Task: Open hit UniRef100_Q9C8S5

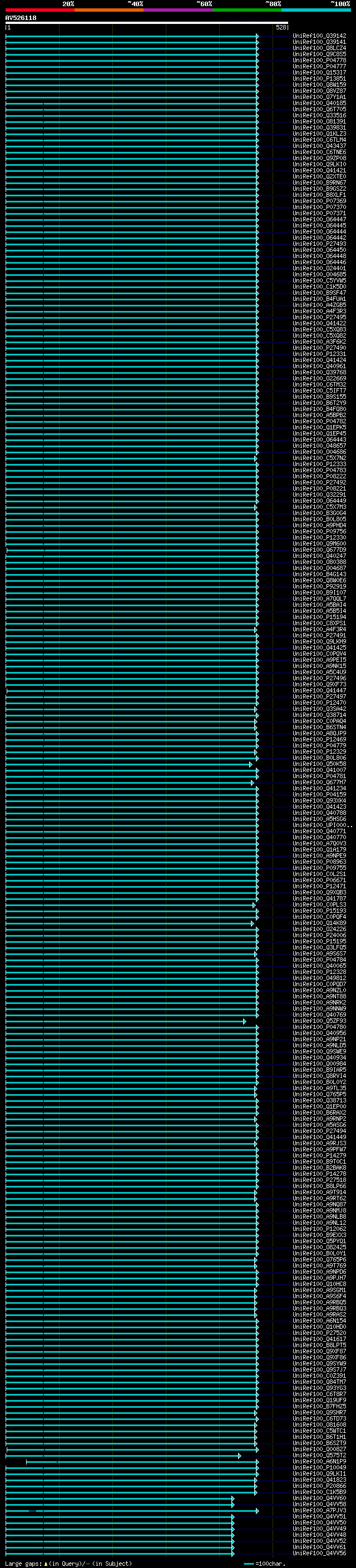Action: click(319, 54)
